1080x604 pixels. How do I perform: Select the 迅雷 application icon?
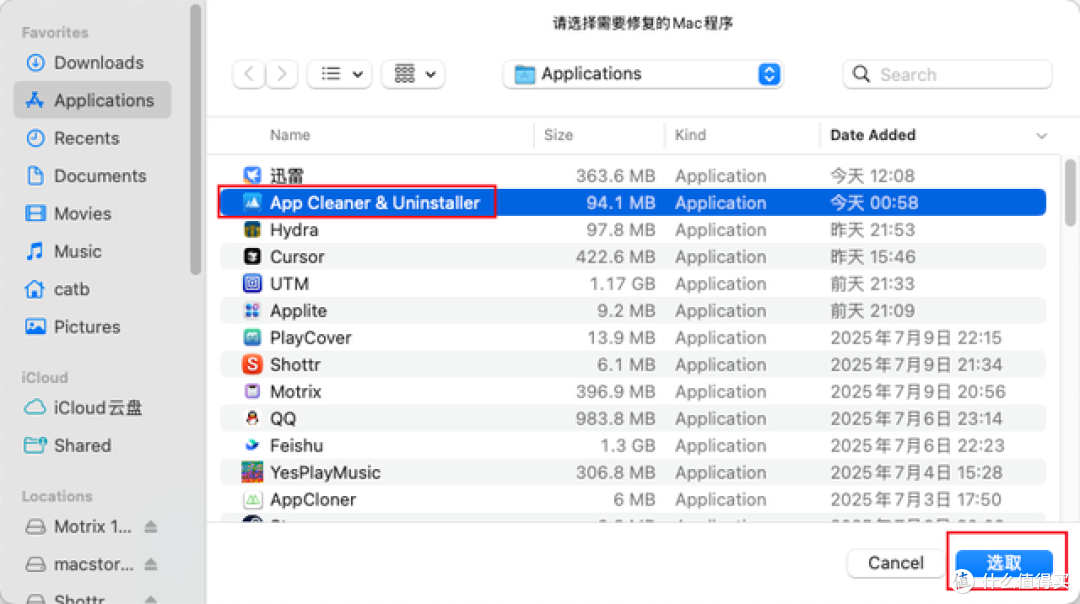click(x=252, y=176)
